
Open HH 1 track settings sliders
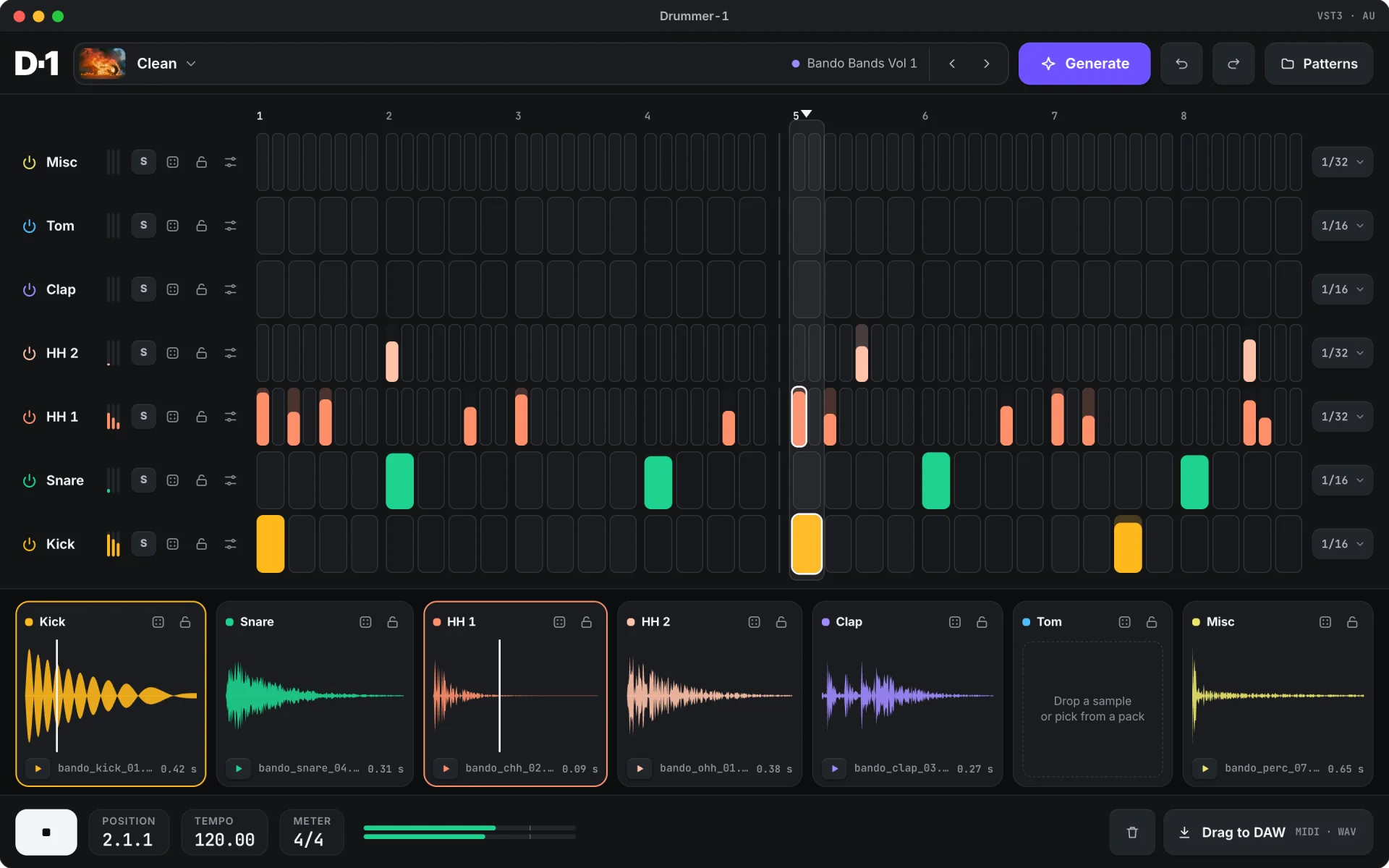(x=230, y=417)
